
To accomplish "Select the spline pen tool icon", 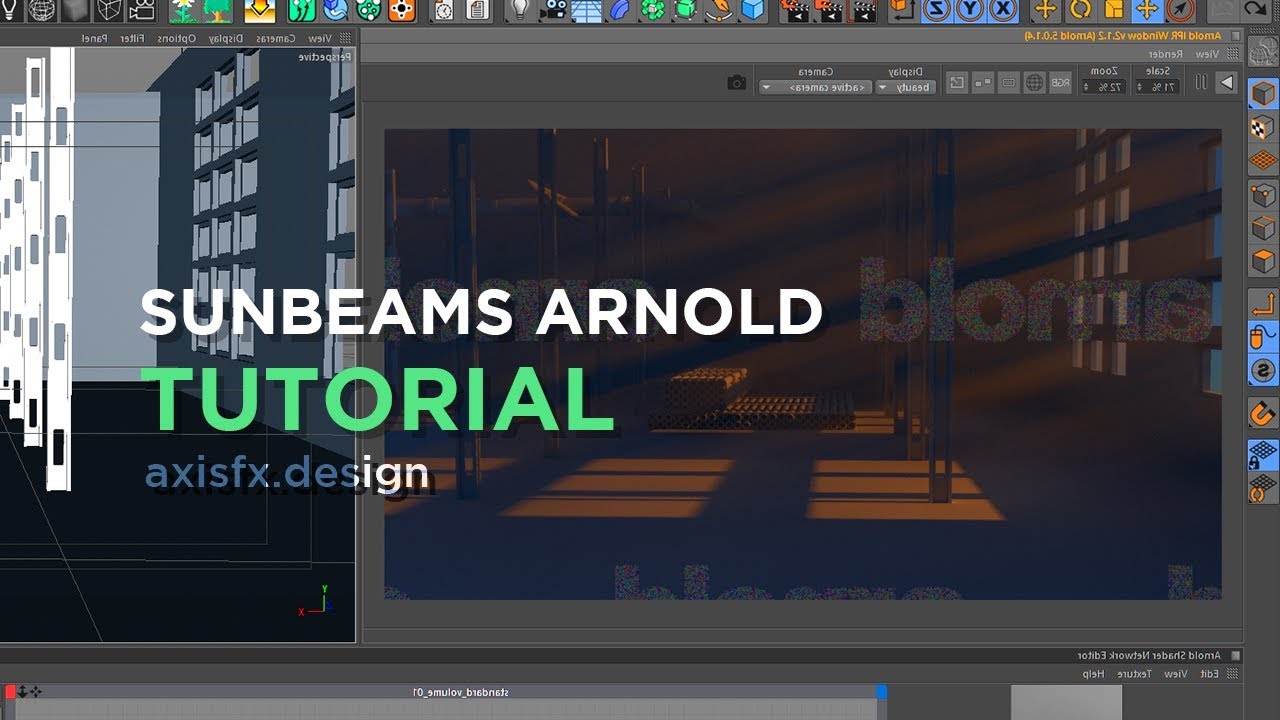I will click(718, 10).
